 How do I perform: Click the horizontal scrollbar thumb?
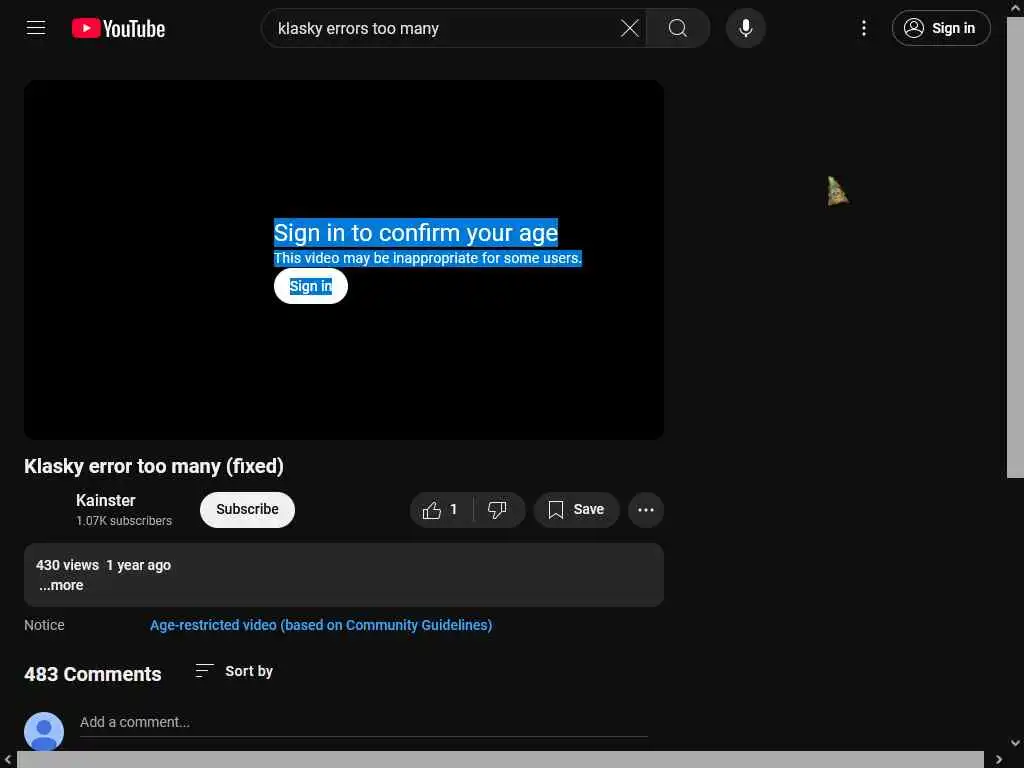pyautogui.click(x=500, y=760)
